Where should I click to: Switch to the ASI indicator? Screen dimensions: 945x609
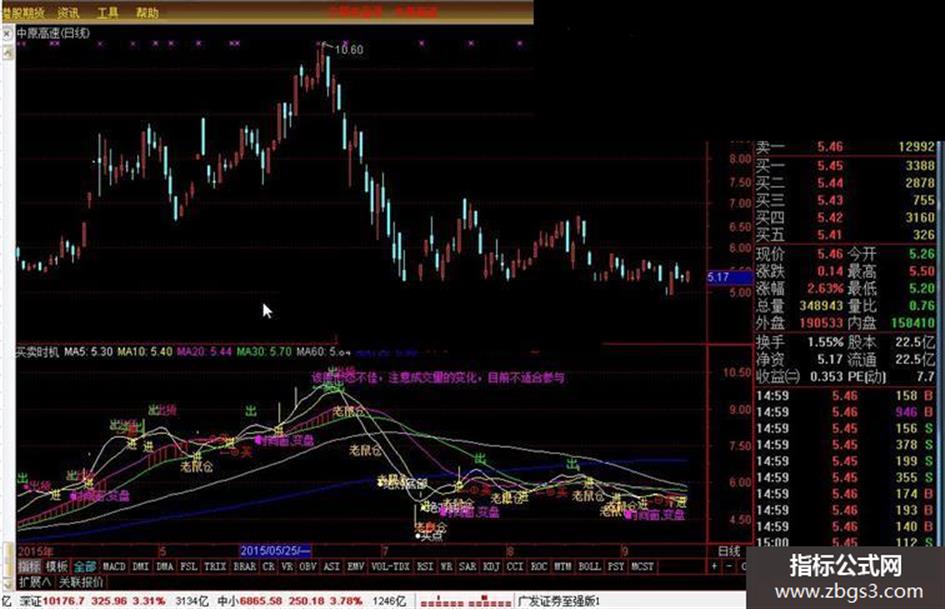tap(332, 567)
